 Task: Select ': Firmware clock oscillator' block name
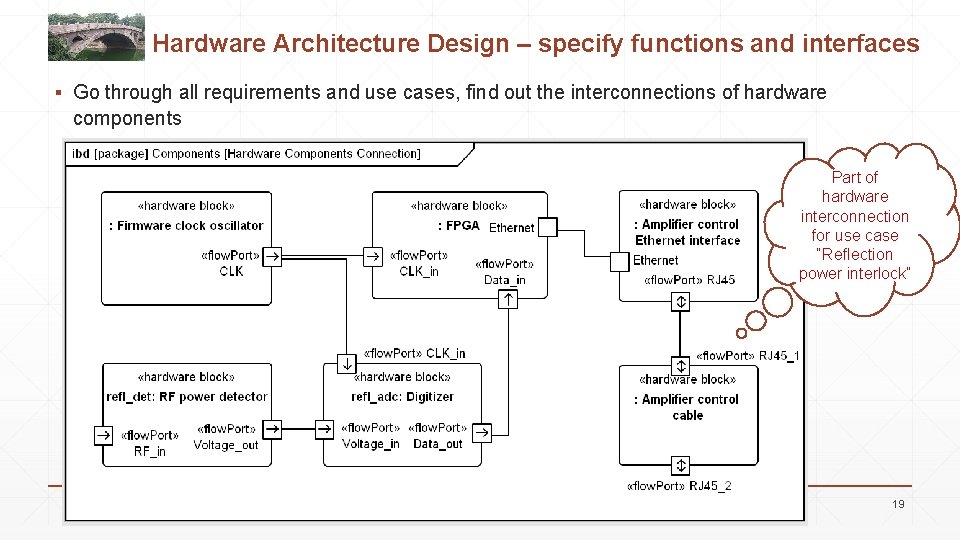tap(186, 225)
